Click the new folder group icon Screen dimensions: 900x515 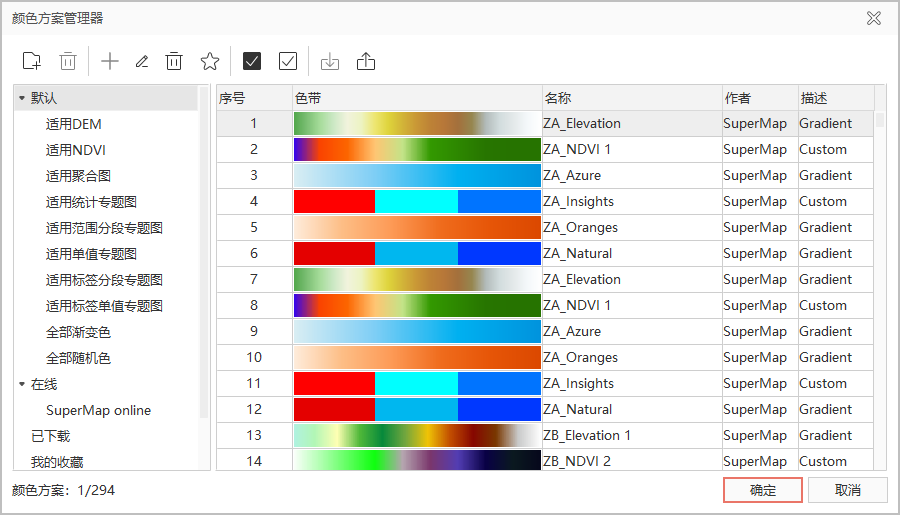tap(32, 61)
